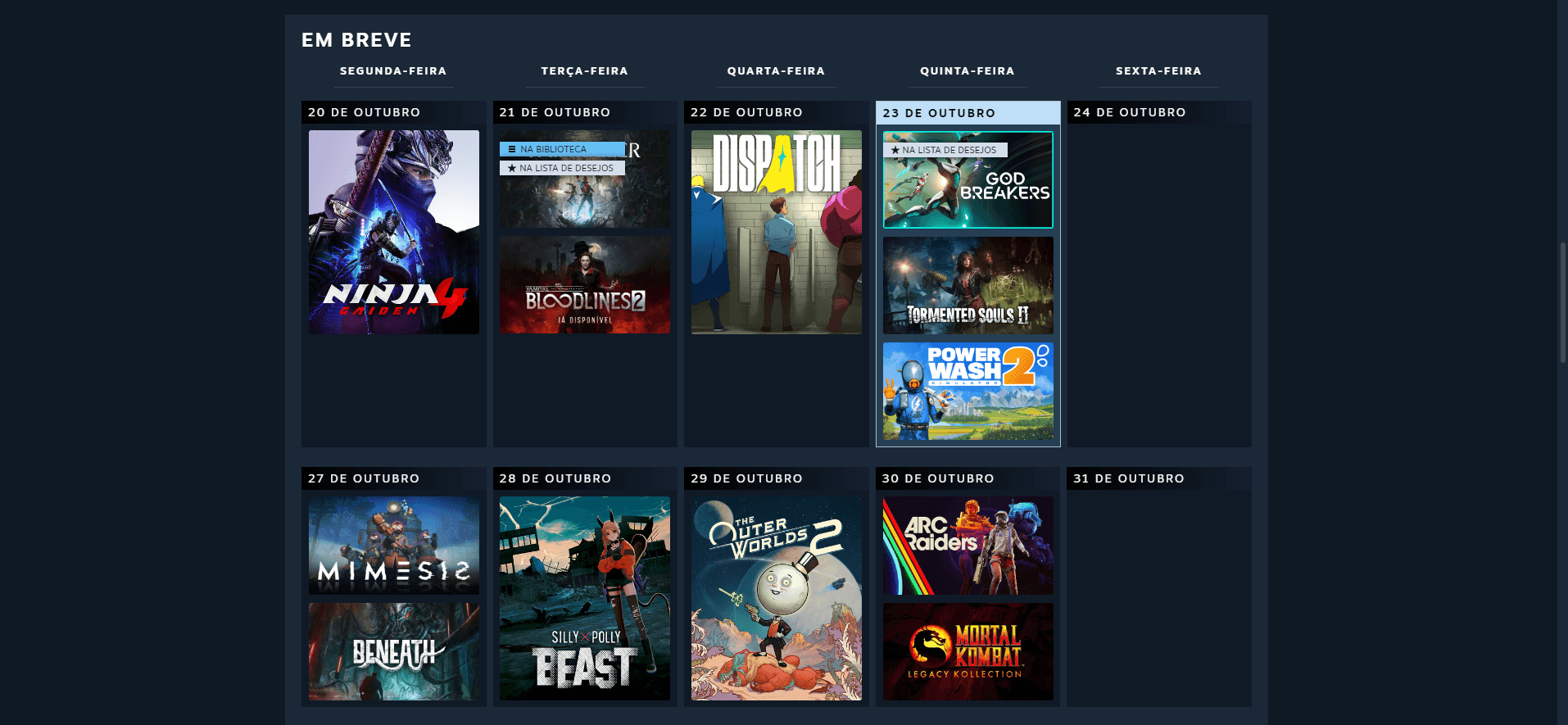
Task: Select the Beneath game banner
Action: (393, 651)
